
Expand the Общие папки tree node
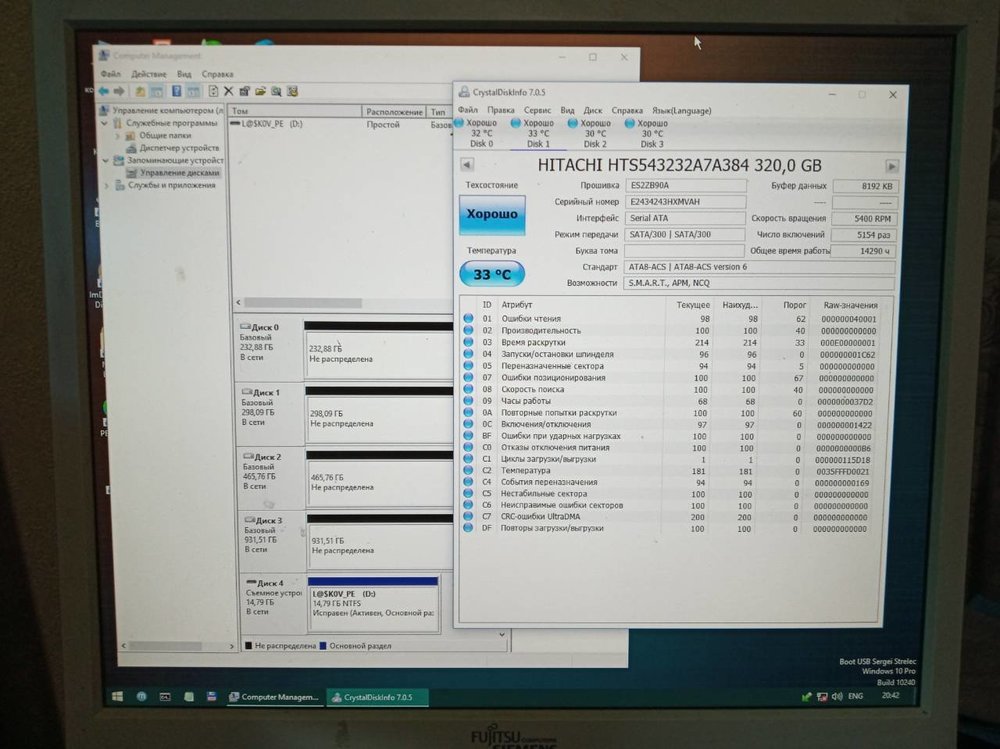(118, 135)
